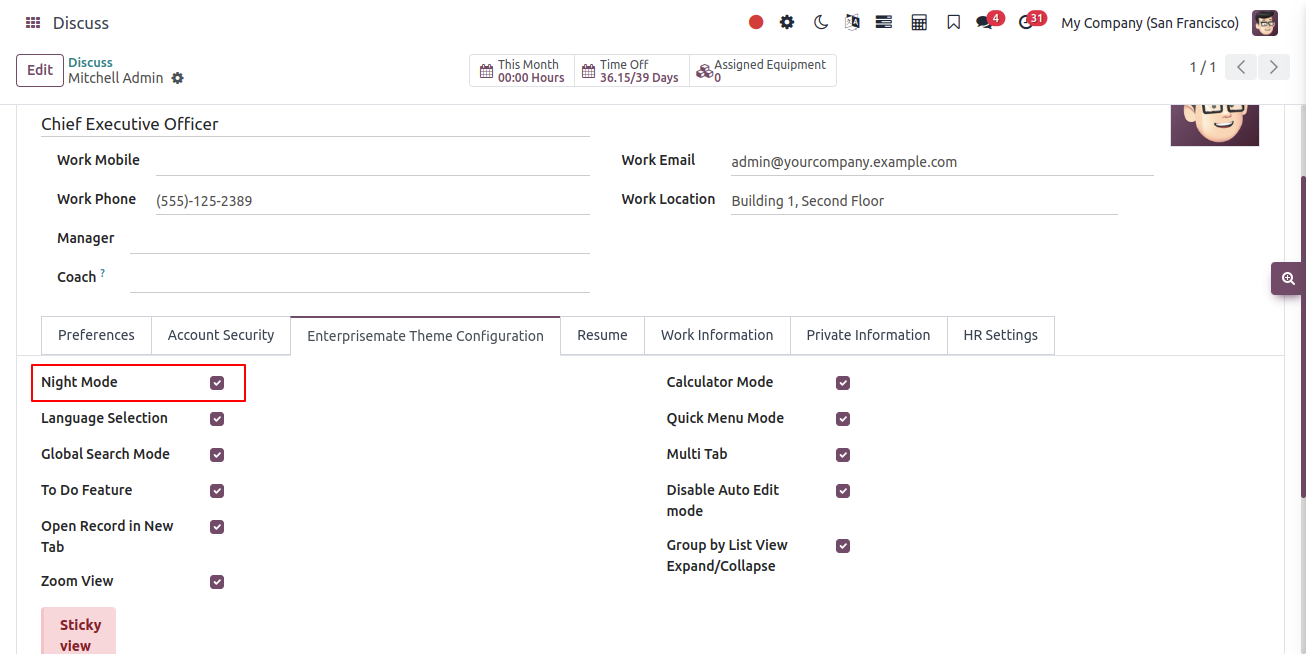The image size is (1306, 654).
Task: Click the Work Email field
Action: (x=942, y=162)
